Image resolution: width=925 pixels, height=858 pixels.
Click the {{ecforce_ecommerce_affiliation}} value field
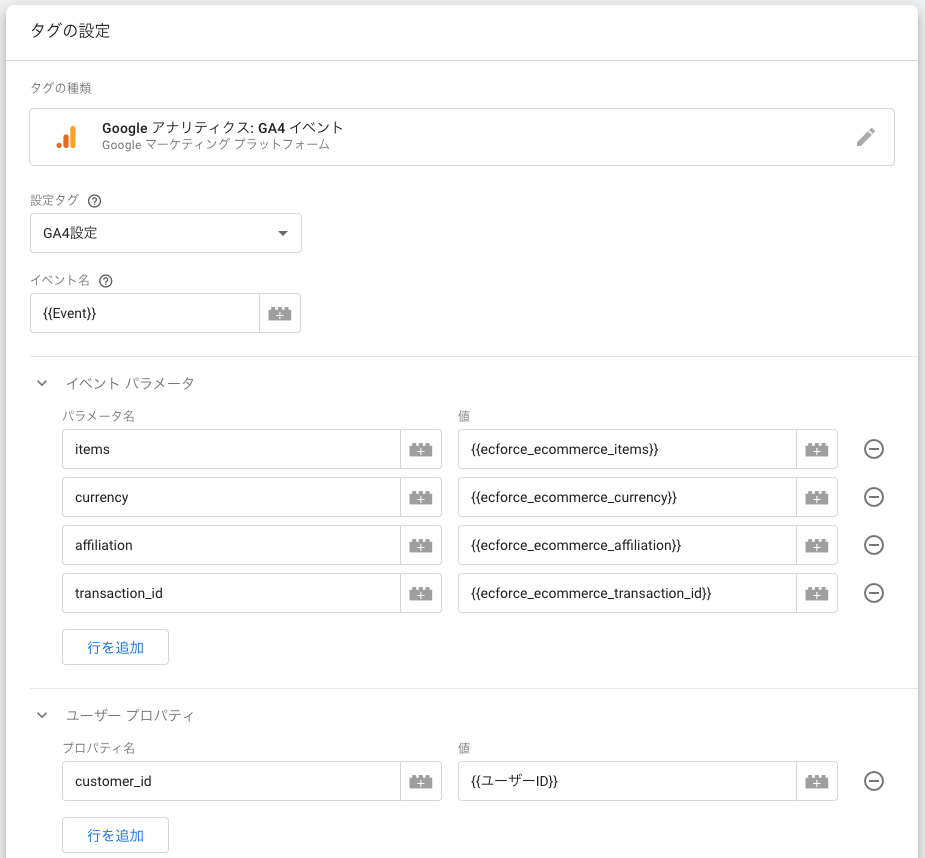(627, 545)
